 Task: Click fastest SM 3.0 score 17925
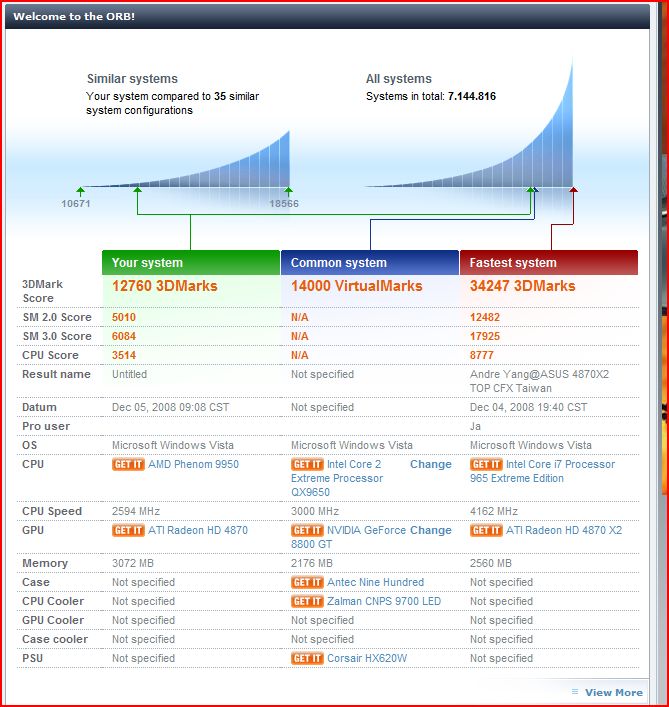485,336
